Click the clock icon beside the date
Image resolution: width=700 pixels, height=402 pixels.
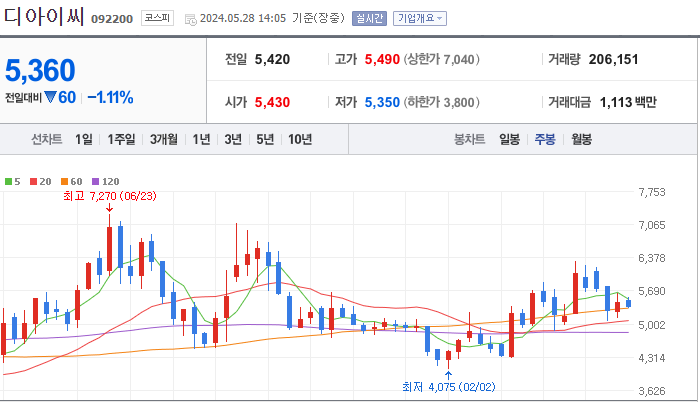coord(191,20)
